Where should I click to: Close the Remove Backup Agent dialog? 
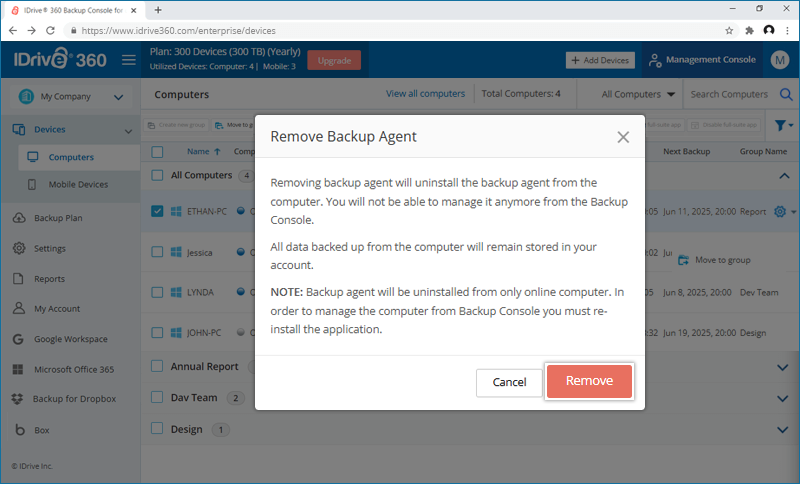click(x=623, y=137)
